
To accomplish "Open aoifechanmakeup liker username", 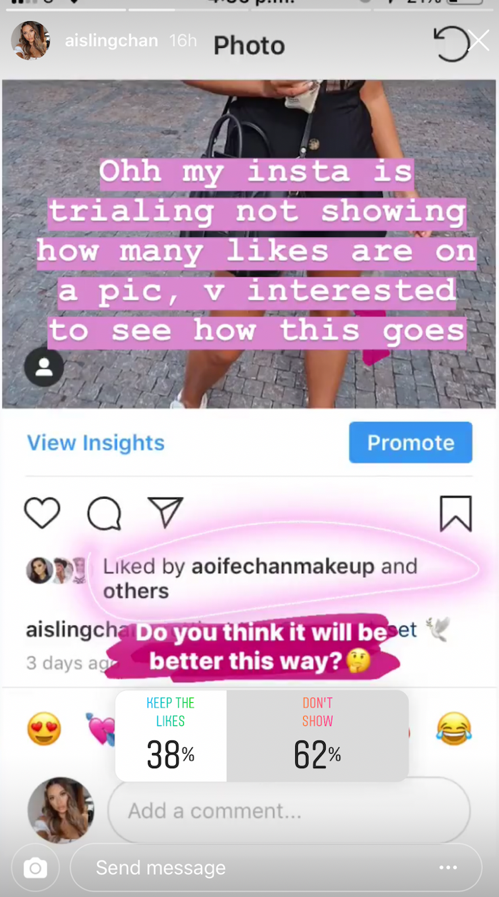I will (283, 566).
